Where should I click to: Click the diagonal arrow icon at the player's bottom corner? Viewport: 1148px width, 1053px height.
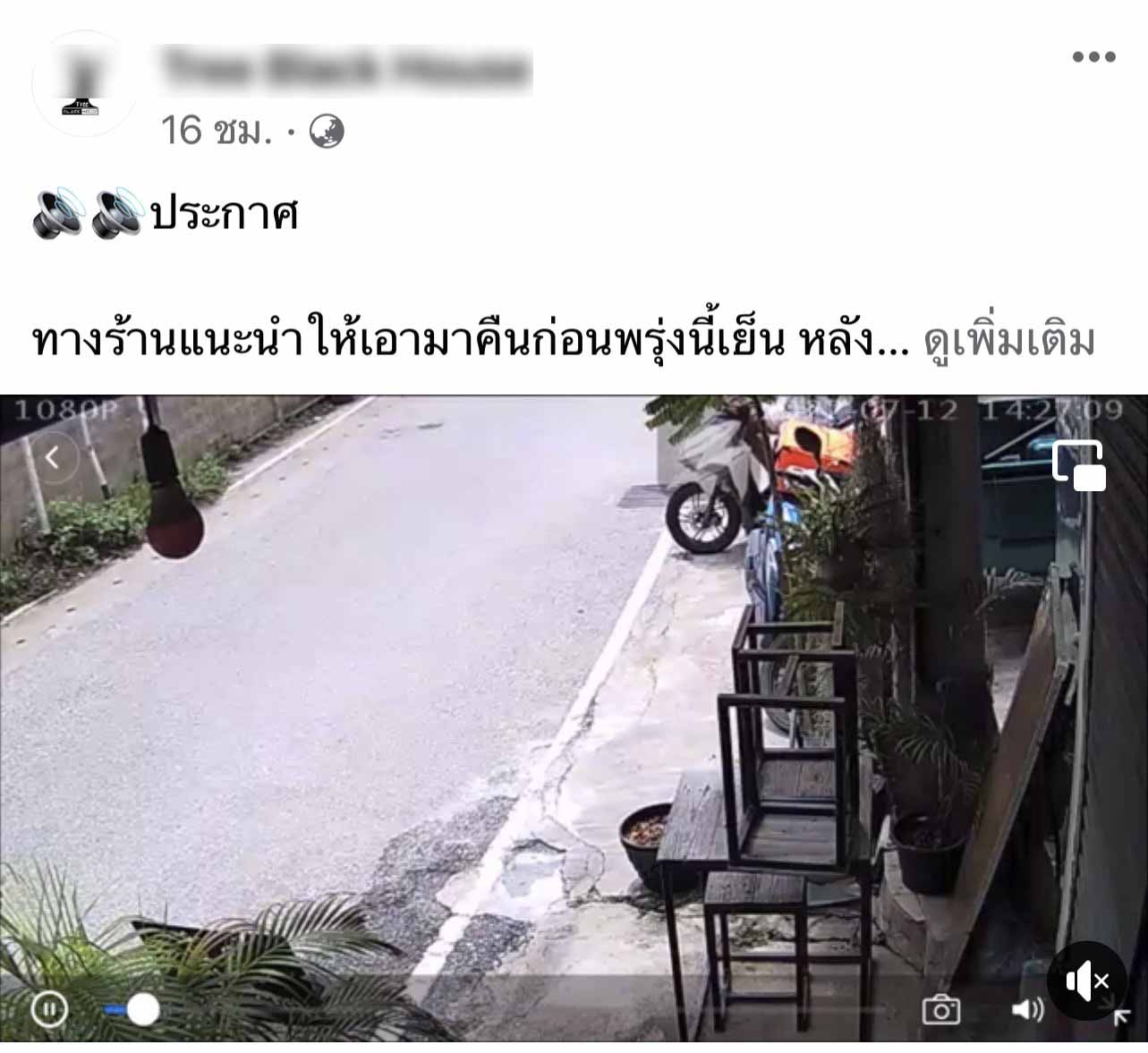click(x=1121, y=1017)
